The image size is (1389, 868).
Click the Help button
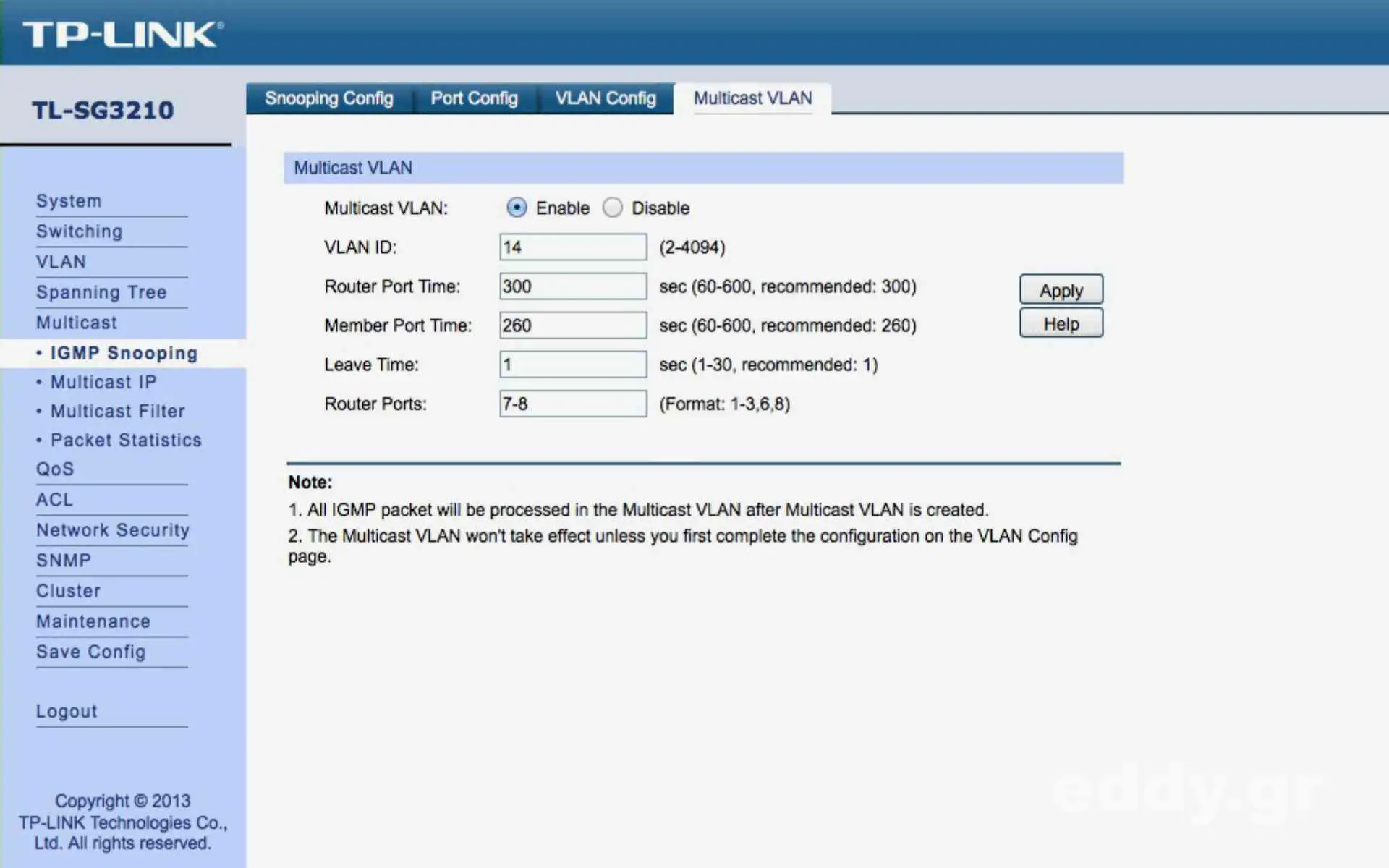tap(1061, 323)
